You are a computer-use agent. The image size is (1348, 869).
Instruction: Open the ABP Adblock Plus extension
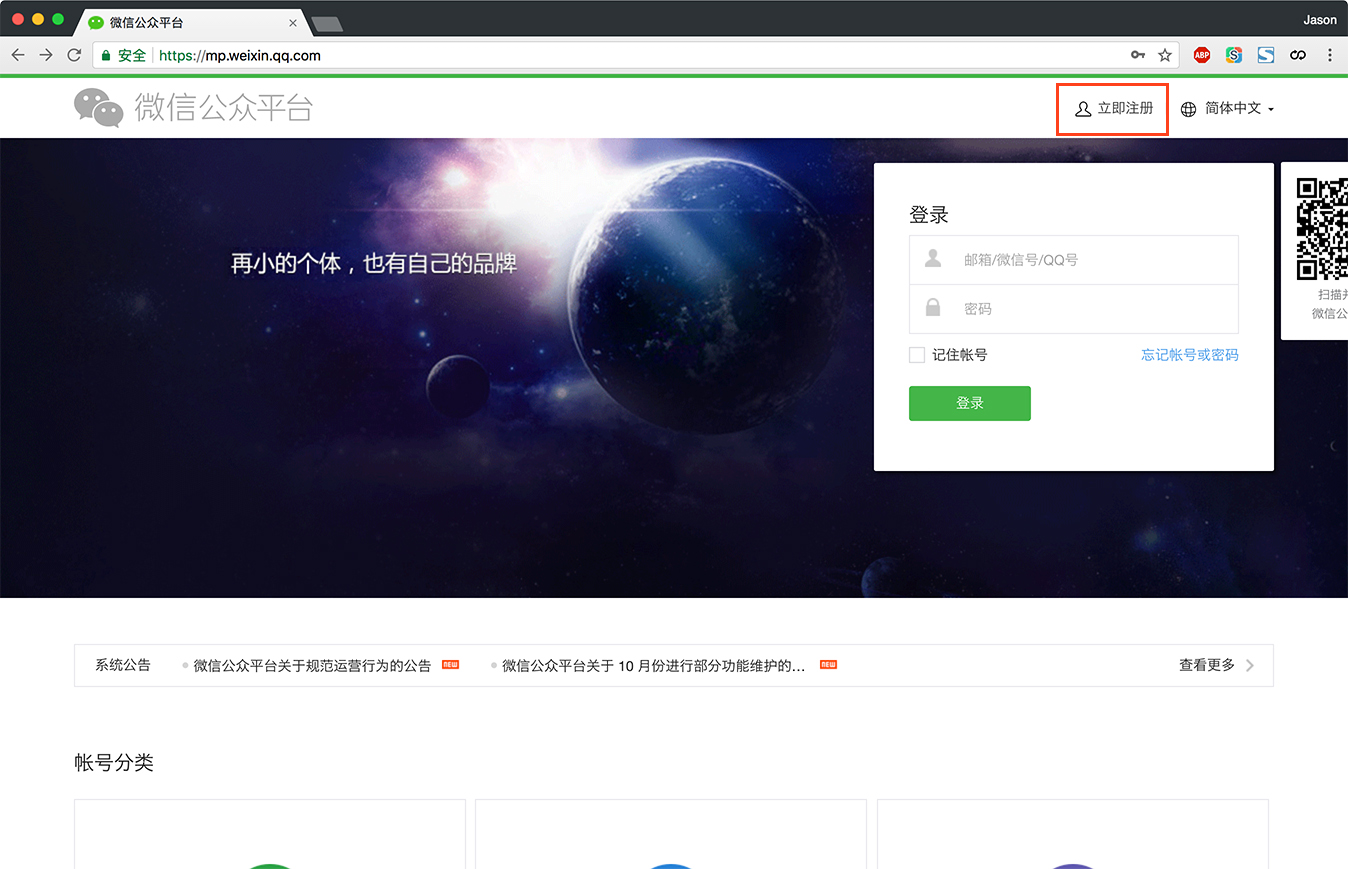1202,55
